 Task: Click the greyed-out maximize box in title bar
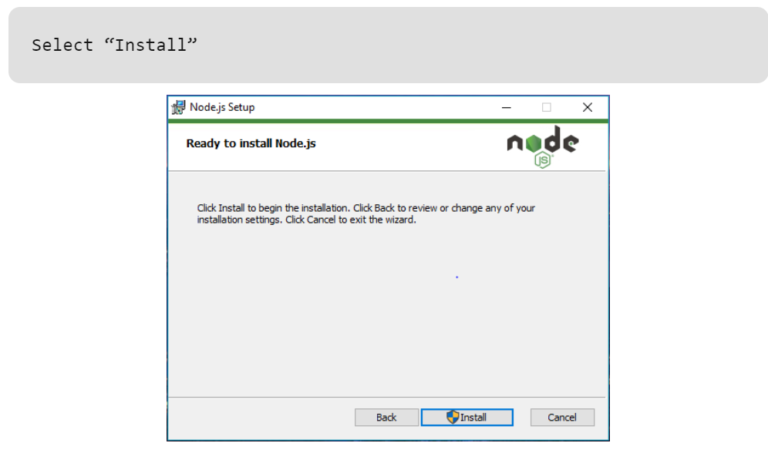tap(547, 107)
